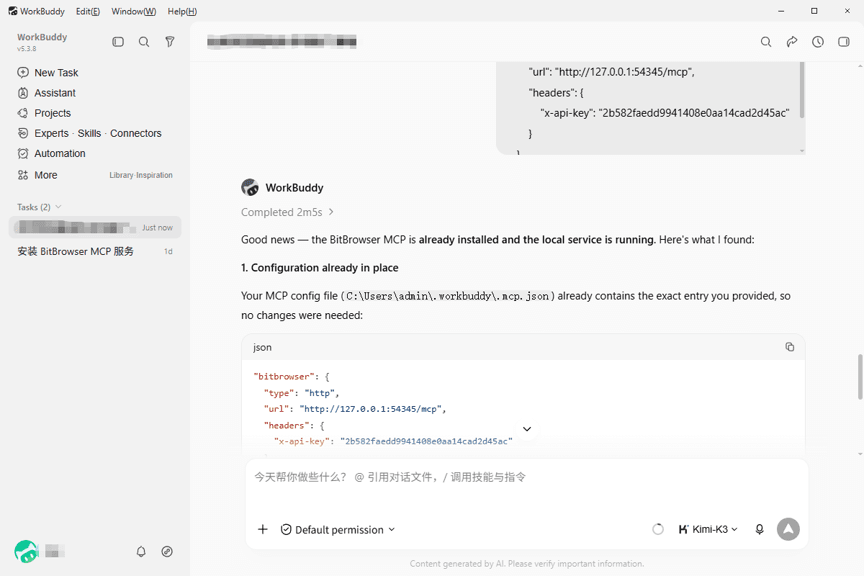Click the user message box scrollbar
This screenshot has height=576, width=864.
(x=802, y=89)
